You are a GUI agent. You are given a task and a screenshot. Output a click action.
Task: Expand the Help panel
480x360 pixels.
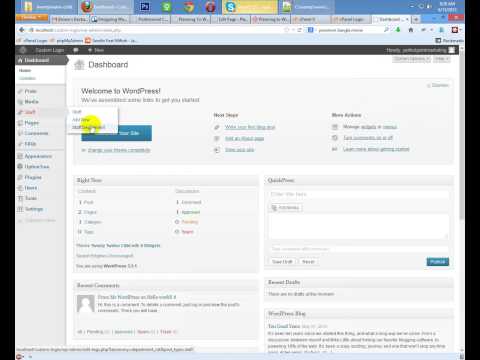pos(442,59)
